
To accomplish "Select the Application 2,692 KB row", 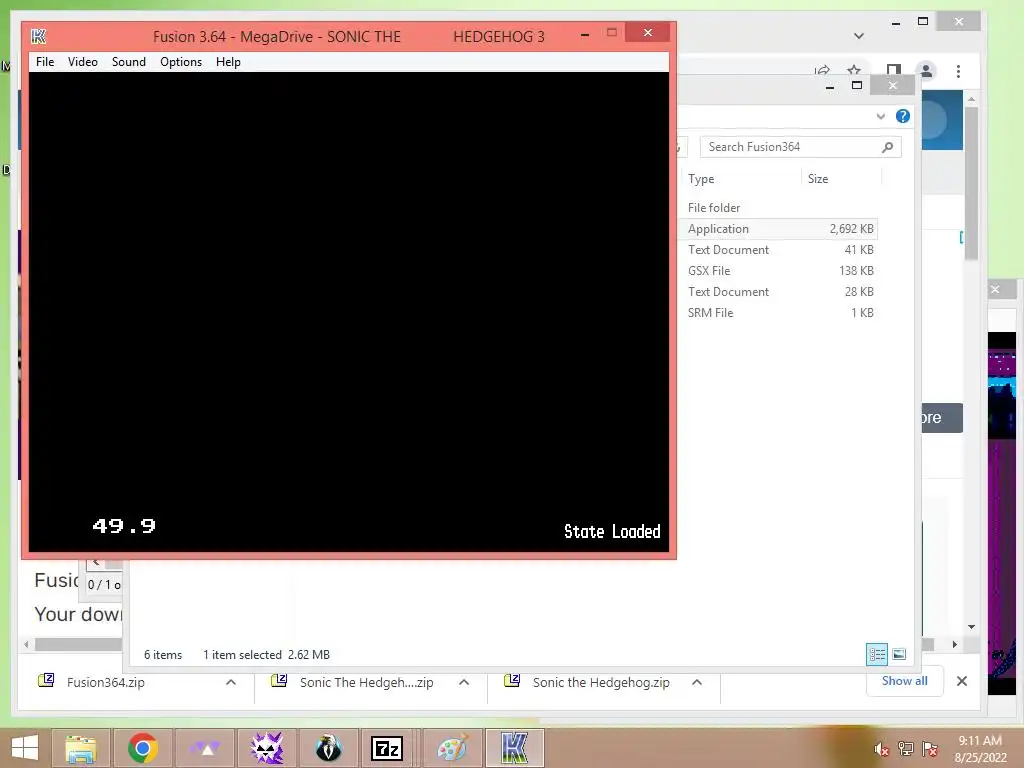I will (x=778, y=229).
